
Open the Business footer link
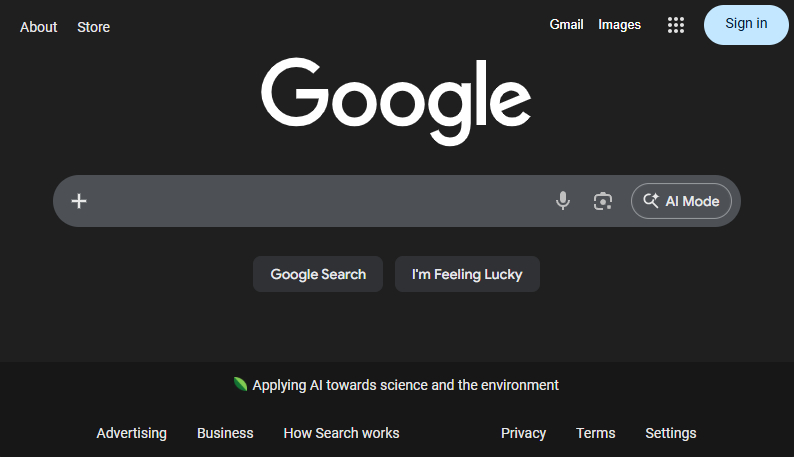[x=225, y=433]
